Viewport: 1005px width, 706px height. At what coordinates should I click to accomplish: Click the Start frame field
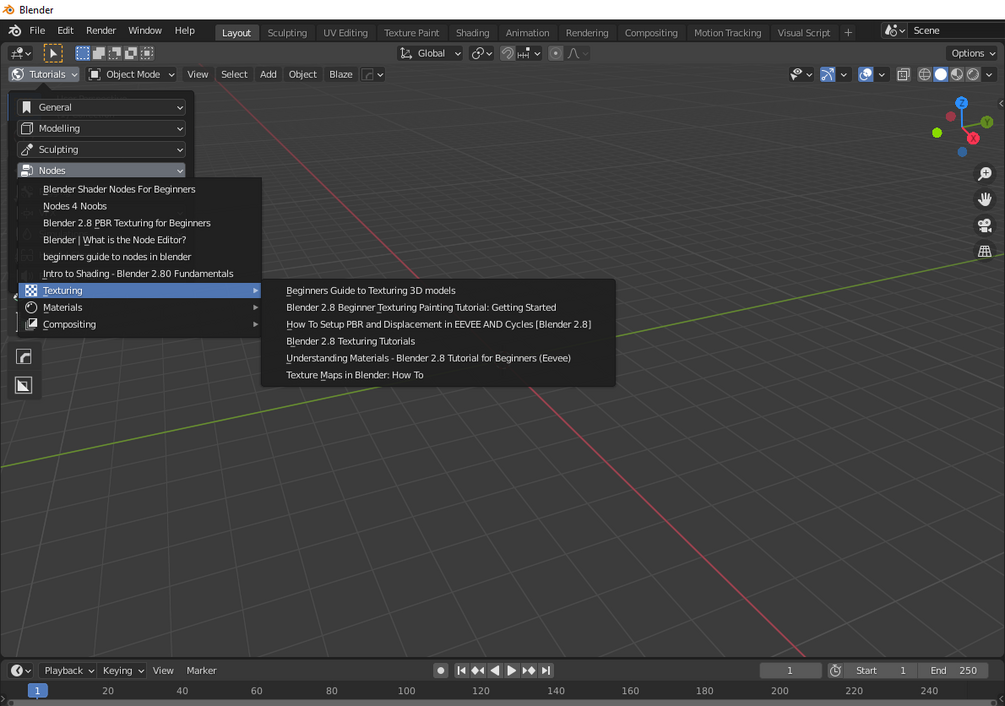pyautogui.click(x=881, y=670)
